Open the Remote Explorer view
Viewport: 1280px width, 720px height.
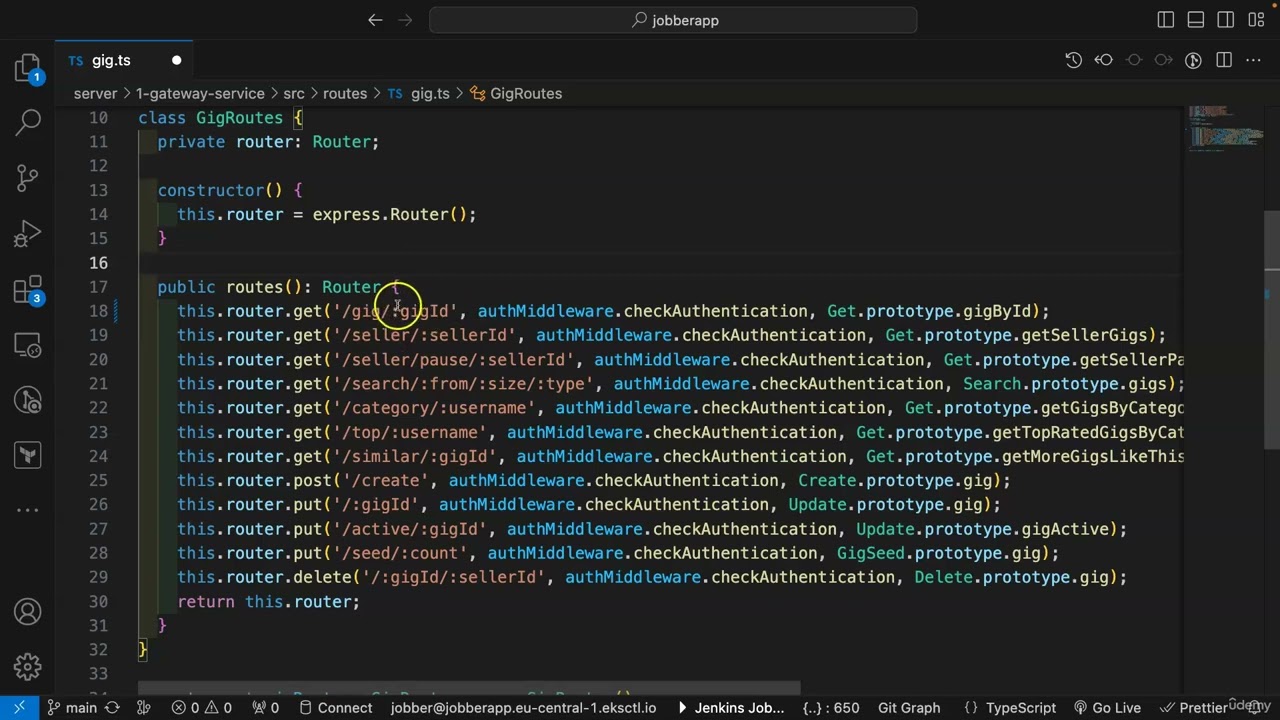click(28, 345)
